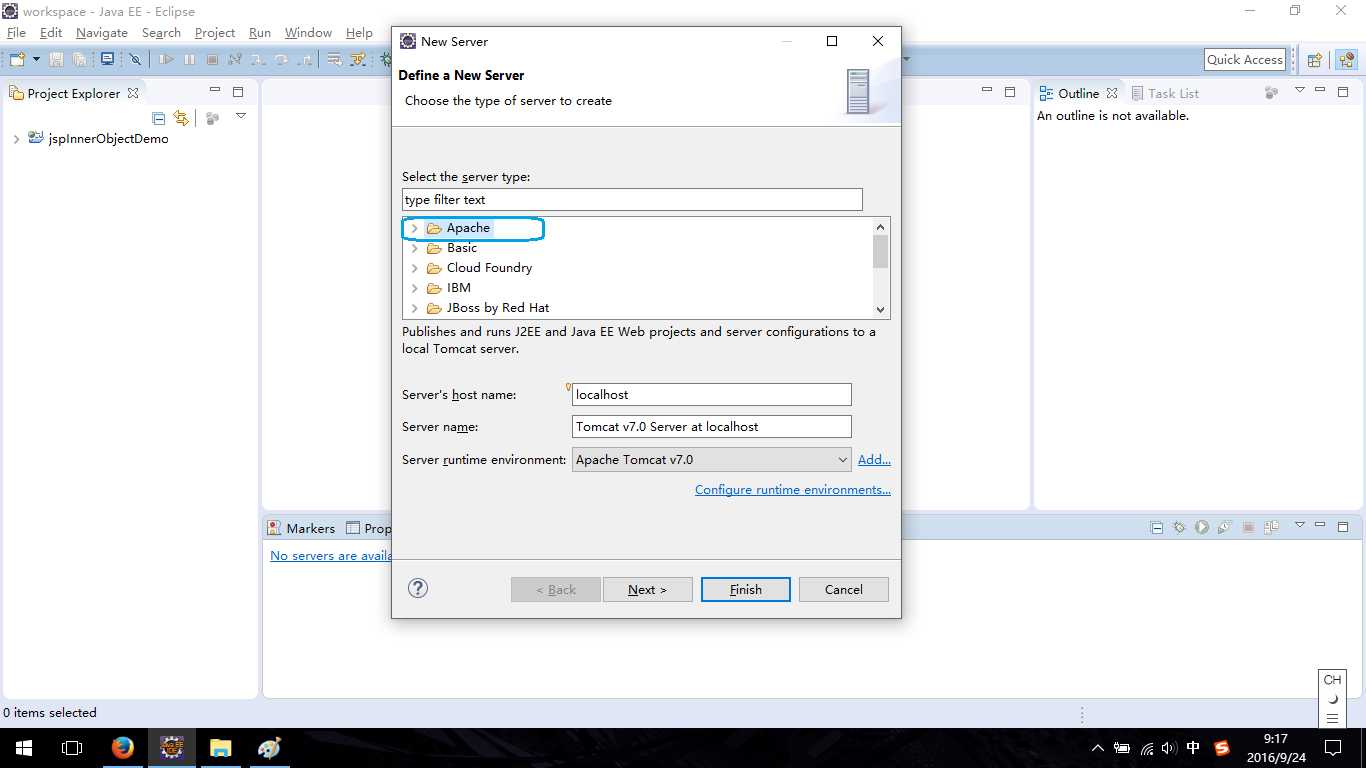Click the Add... runtime link

[874, 460]
